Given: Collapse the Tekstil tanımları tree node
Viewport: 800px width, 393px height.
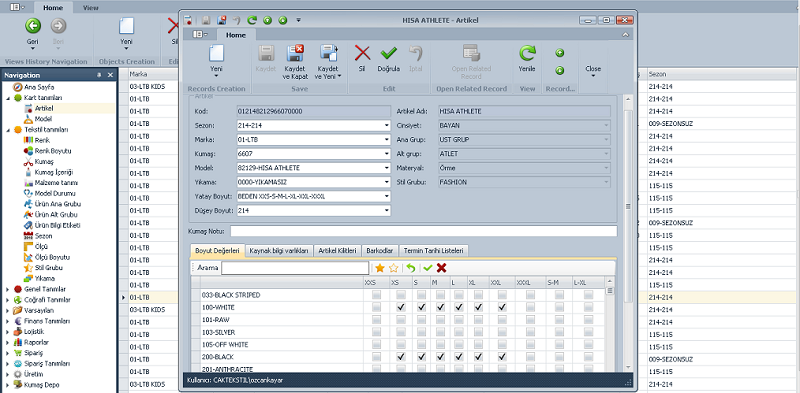Looking at the screenshot, I should 7,130.
